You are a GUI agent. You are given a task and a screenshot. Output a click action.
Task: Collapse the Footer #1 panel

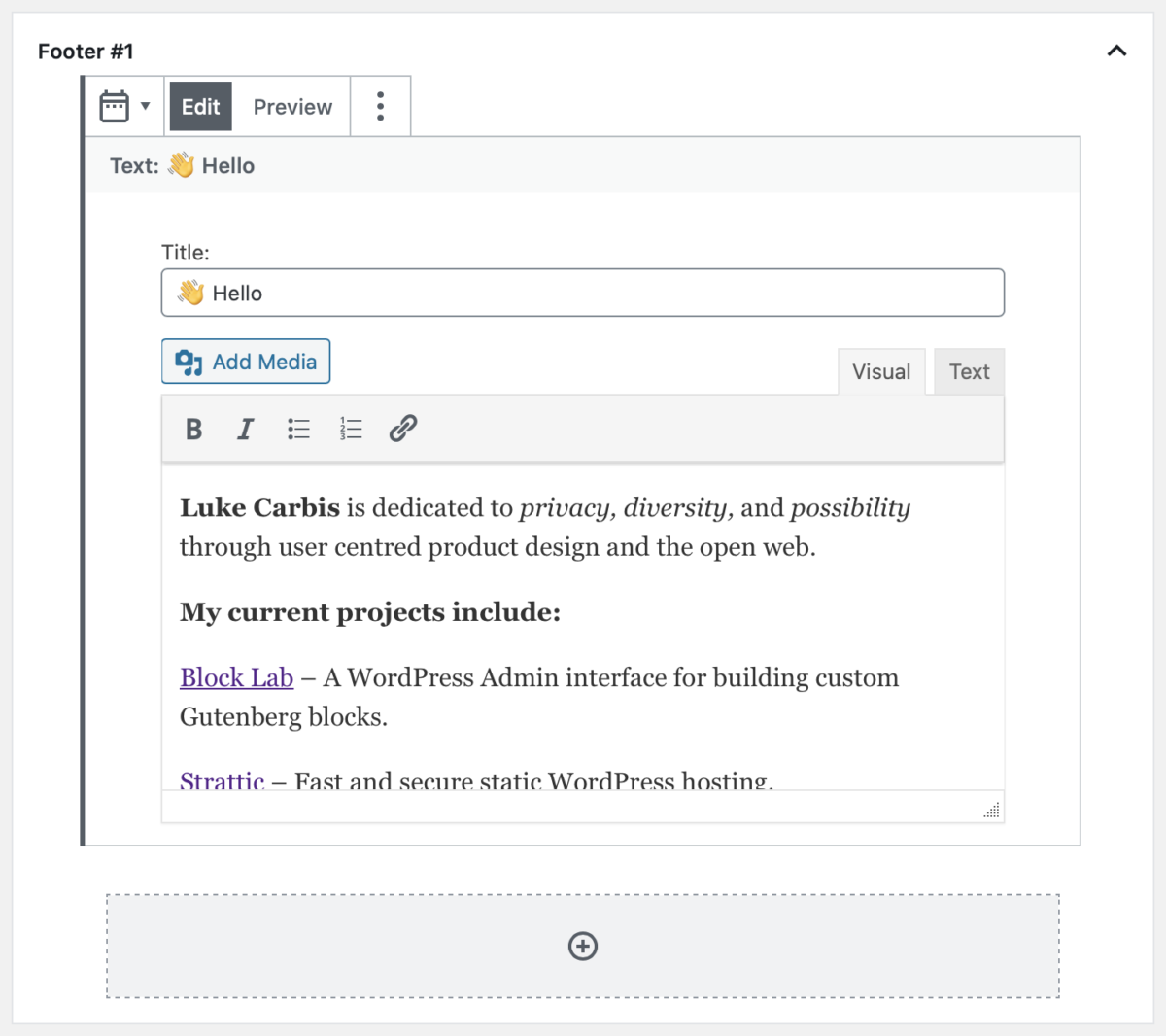click(x=1115, y=51)
